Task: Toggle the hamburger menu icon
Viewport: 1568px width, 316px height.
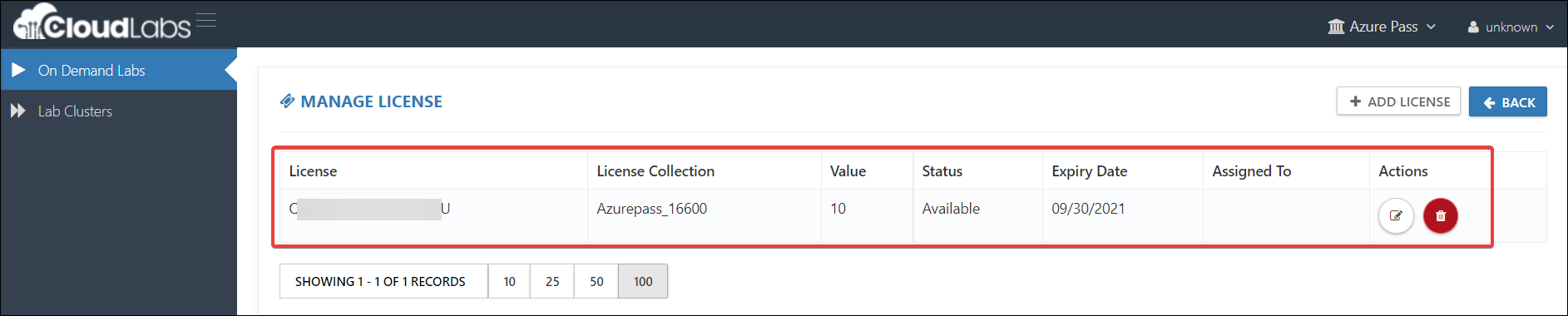Action: (206, 20)
